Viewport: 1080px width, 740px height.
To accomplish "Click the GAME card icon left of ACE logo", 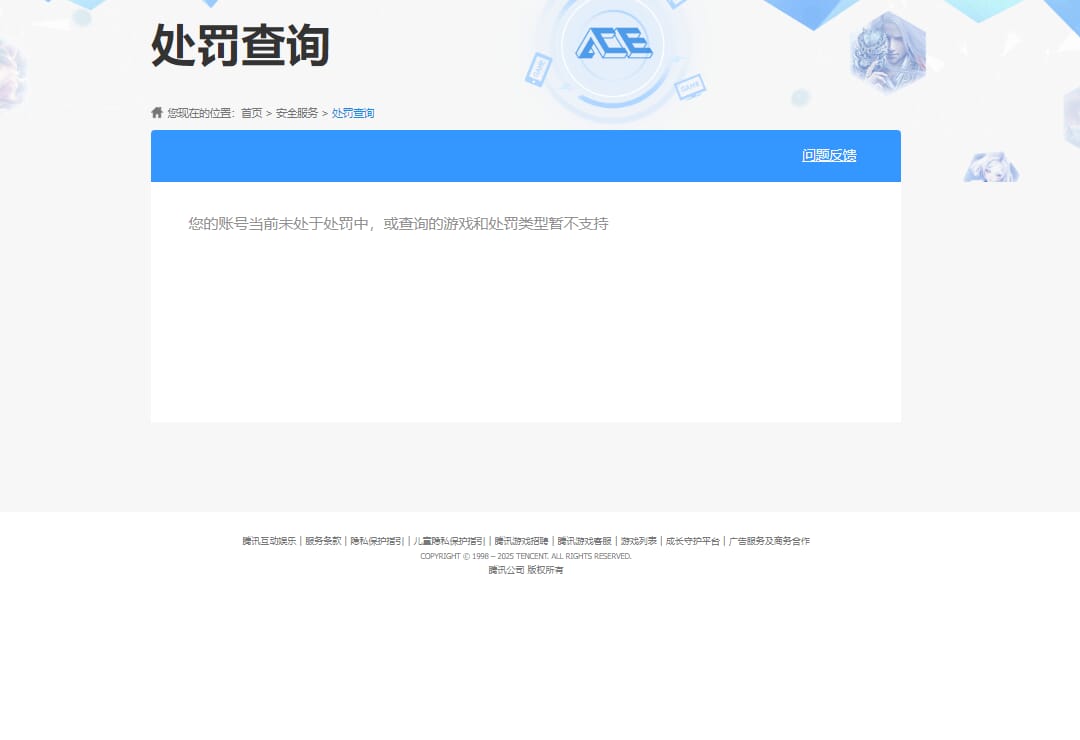I will 538,68.
